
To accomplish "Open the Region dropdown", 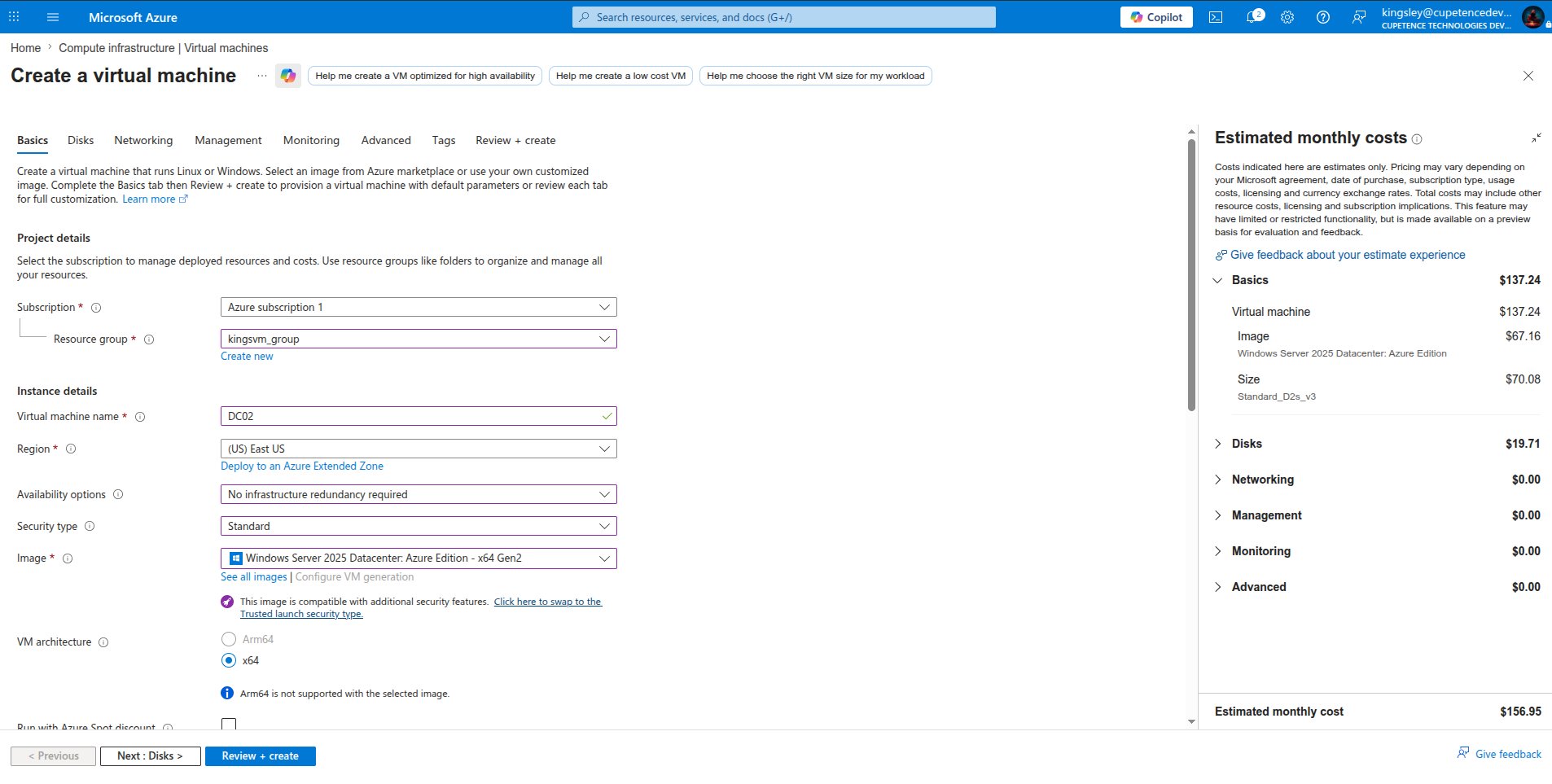I will tap(419, 449).
